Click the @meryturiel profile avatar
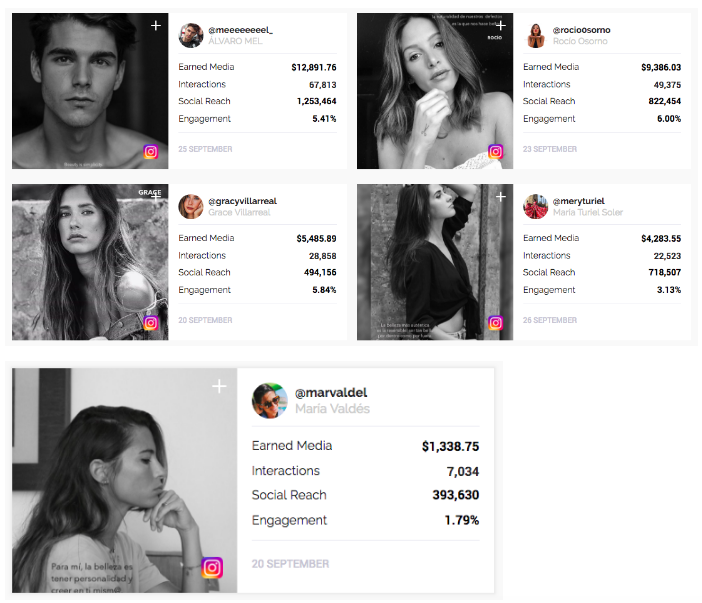This screenshot has height=603, width=702. point(535,206)
